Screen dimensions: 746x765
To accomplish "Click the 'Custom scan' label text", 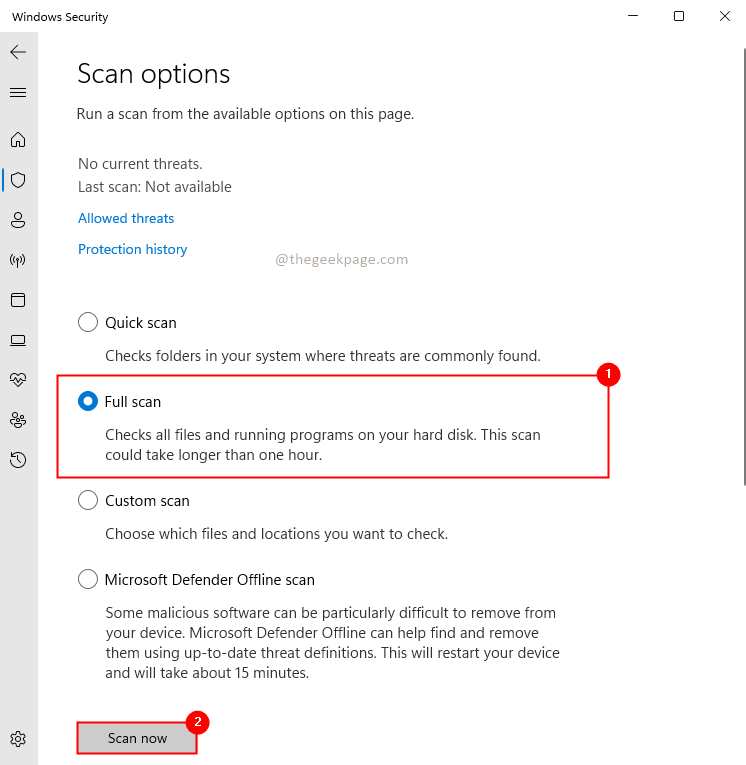I will click(147, 501).
